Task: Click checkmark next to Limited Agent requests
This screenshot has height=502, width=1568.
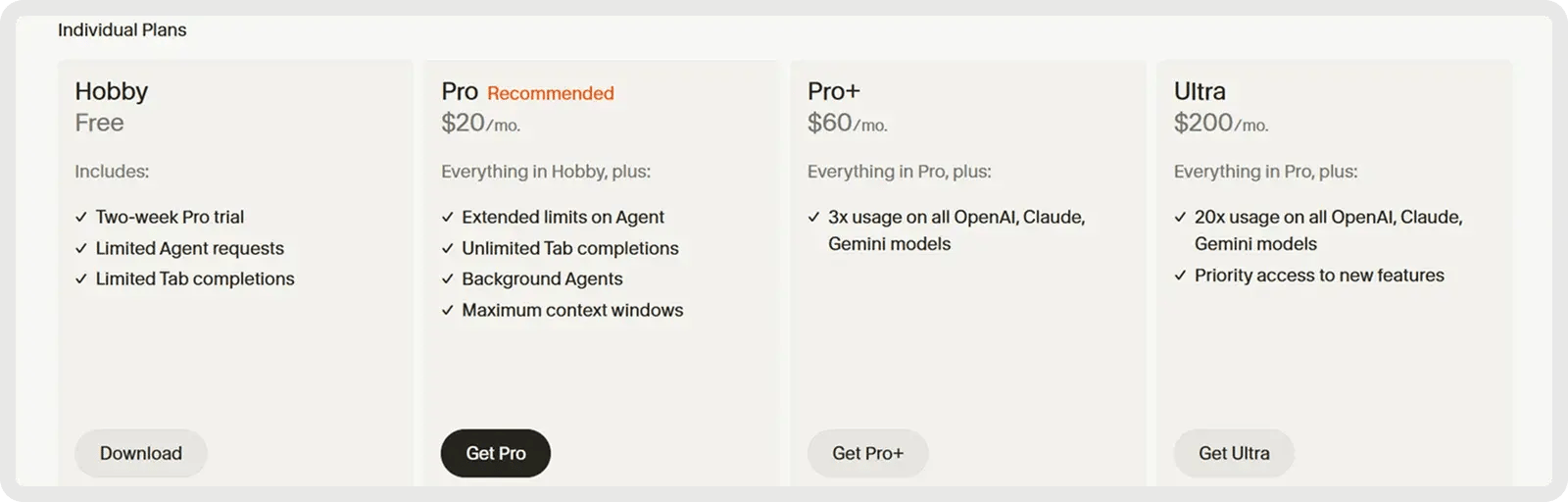Action: point(81,249)
